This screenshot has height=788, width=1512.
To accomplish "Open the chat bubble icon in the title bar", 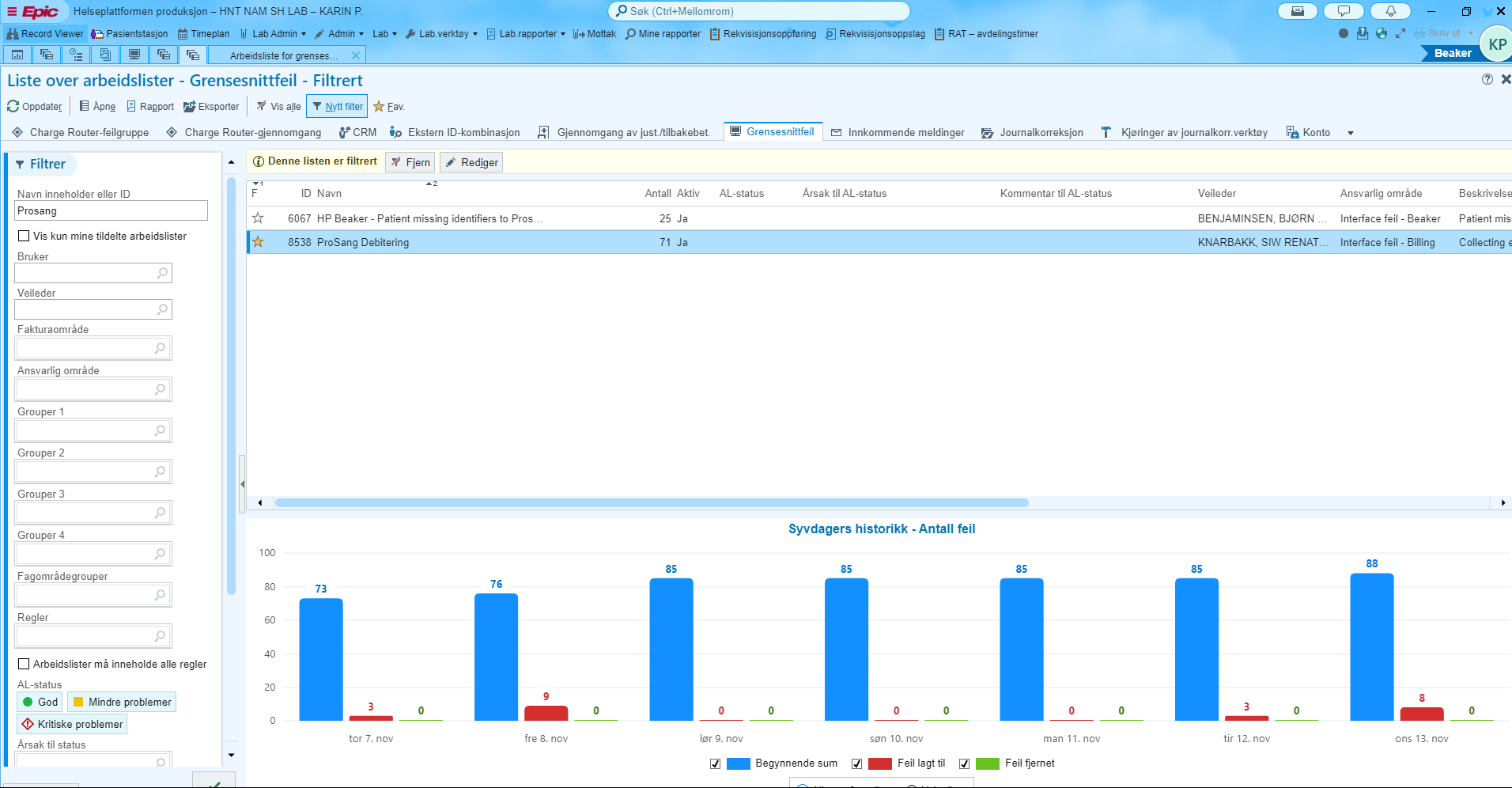I will pos(1344,11).
